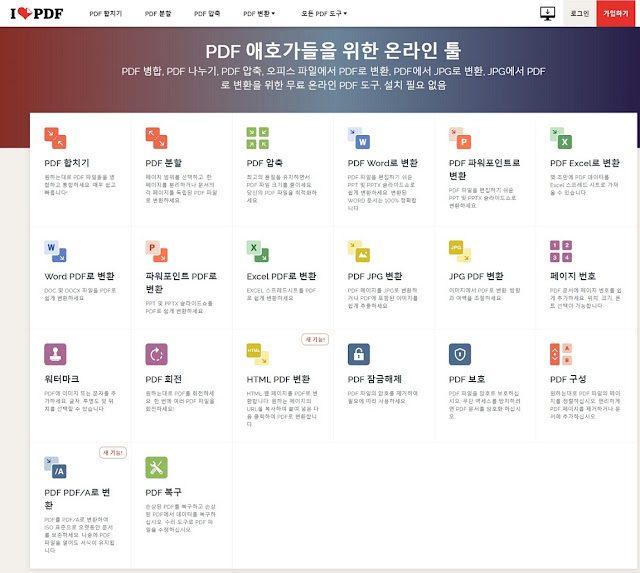
Task: Click 새 기능 badge on PDF/A card
Action: pos(113,453)
